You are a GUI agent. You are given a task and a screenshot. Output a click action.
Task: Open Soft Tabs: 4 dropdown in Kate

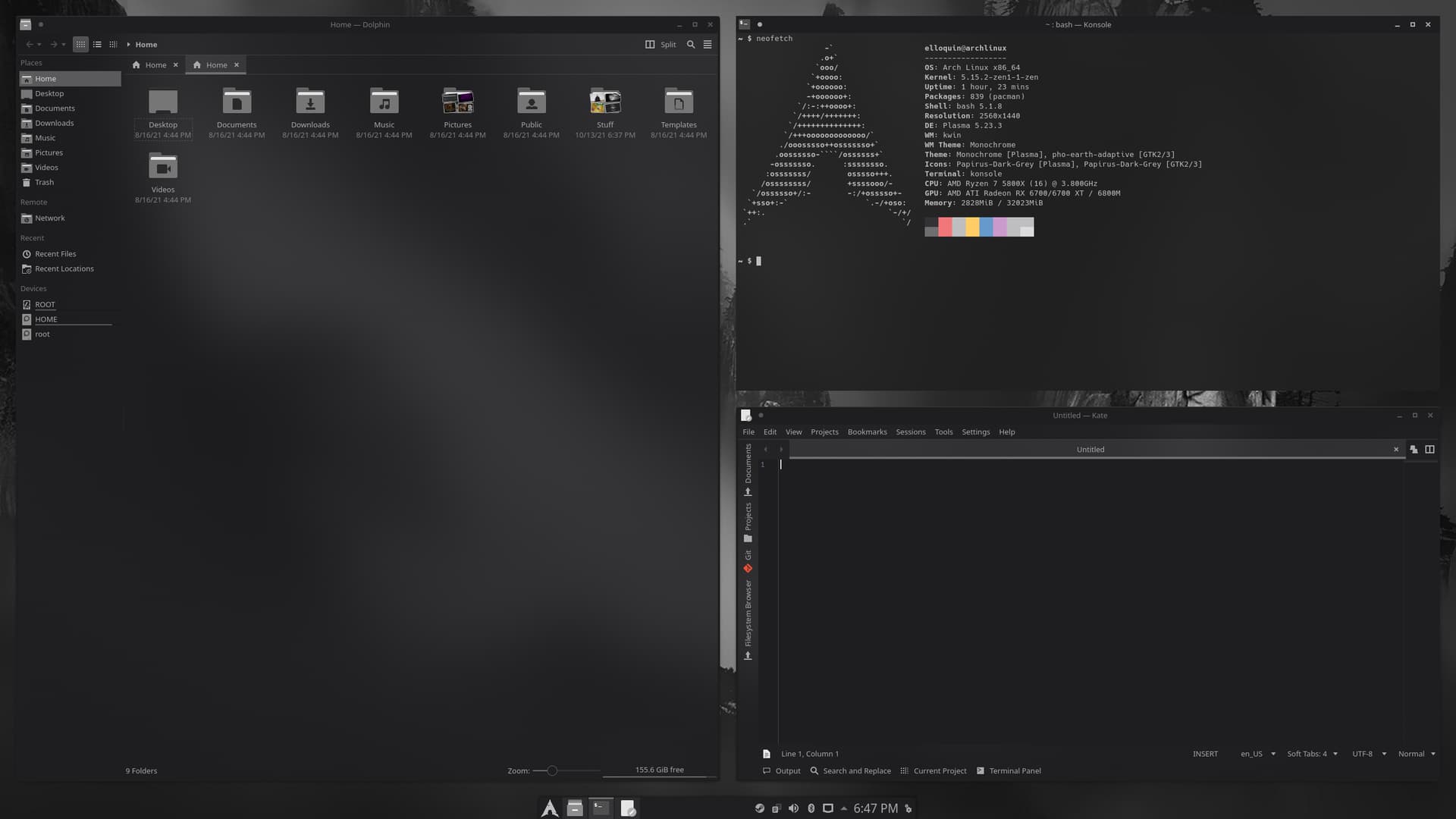coord(1312,755)
